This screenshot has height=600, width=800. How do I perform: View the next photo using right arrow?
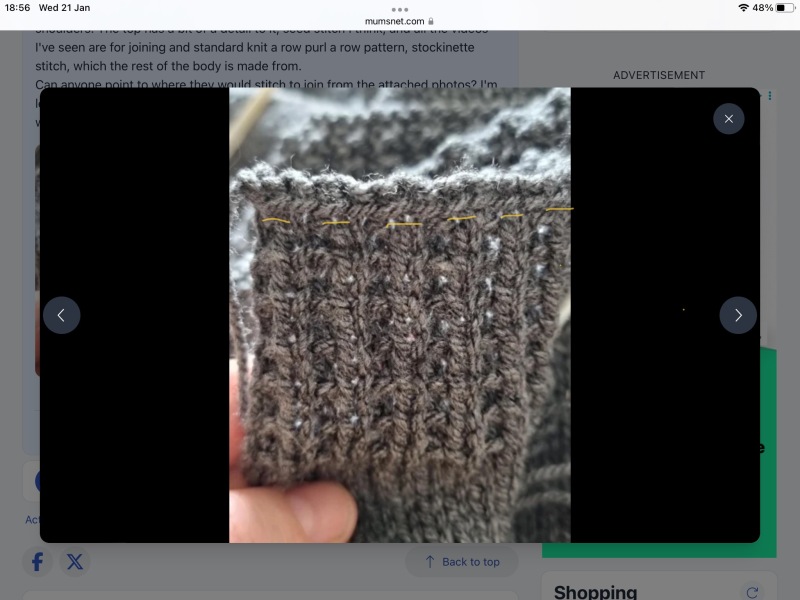click(738, 315)
